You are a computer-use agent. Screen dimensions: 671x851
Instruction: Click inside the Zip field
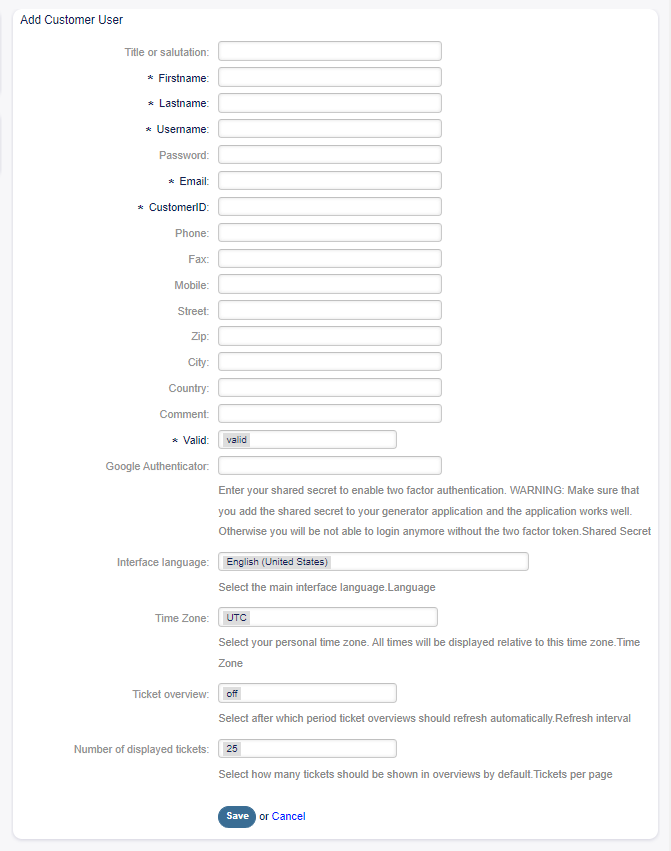click(x=329, y=336)
